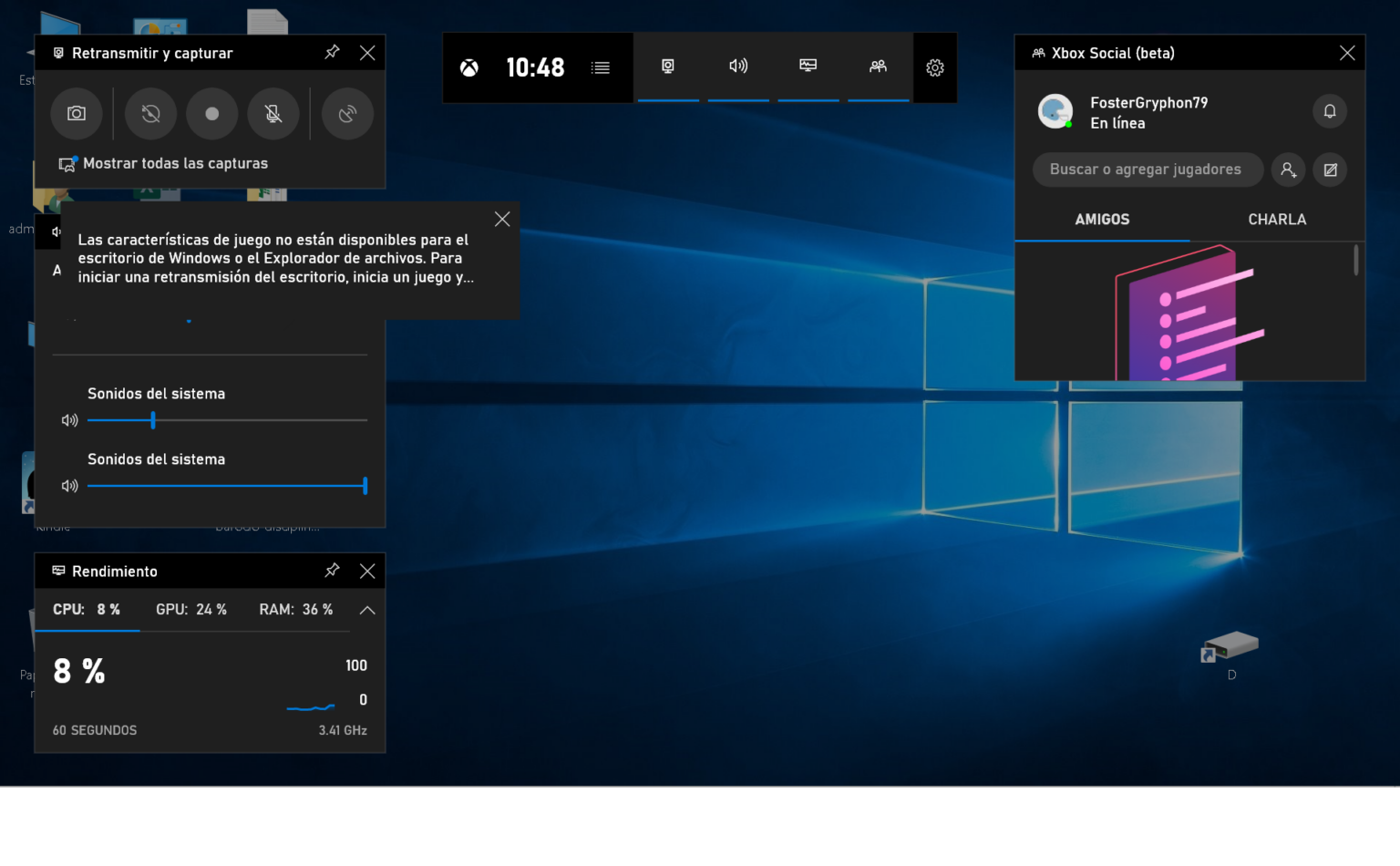Open the widget menu list icon
The image size is (1400, 866).
[600, 67]
